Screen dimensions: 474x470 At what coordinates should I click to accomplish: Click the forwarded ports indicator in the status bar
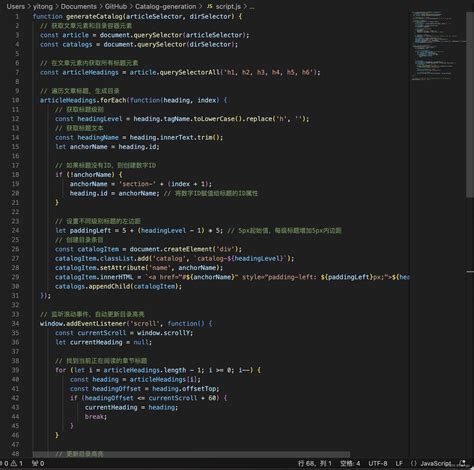[x=38, y=463]
